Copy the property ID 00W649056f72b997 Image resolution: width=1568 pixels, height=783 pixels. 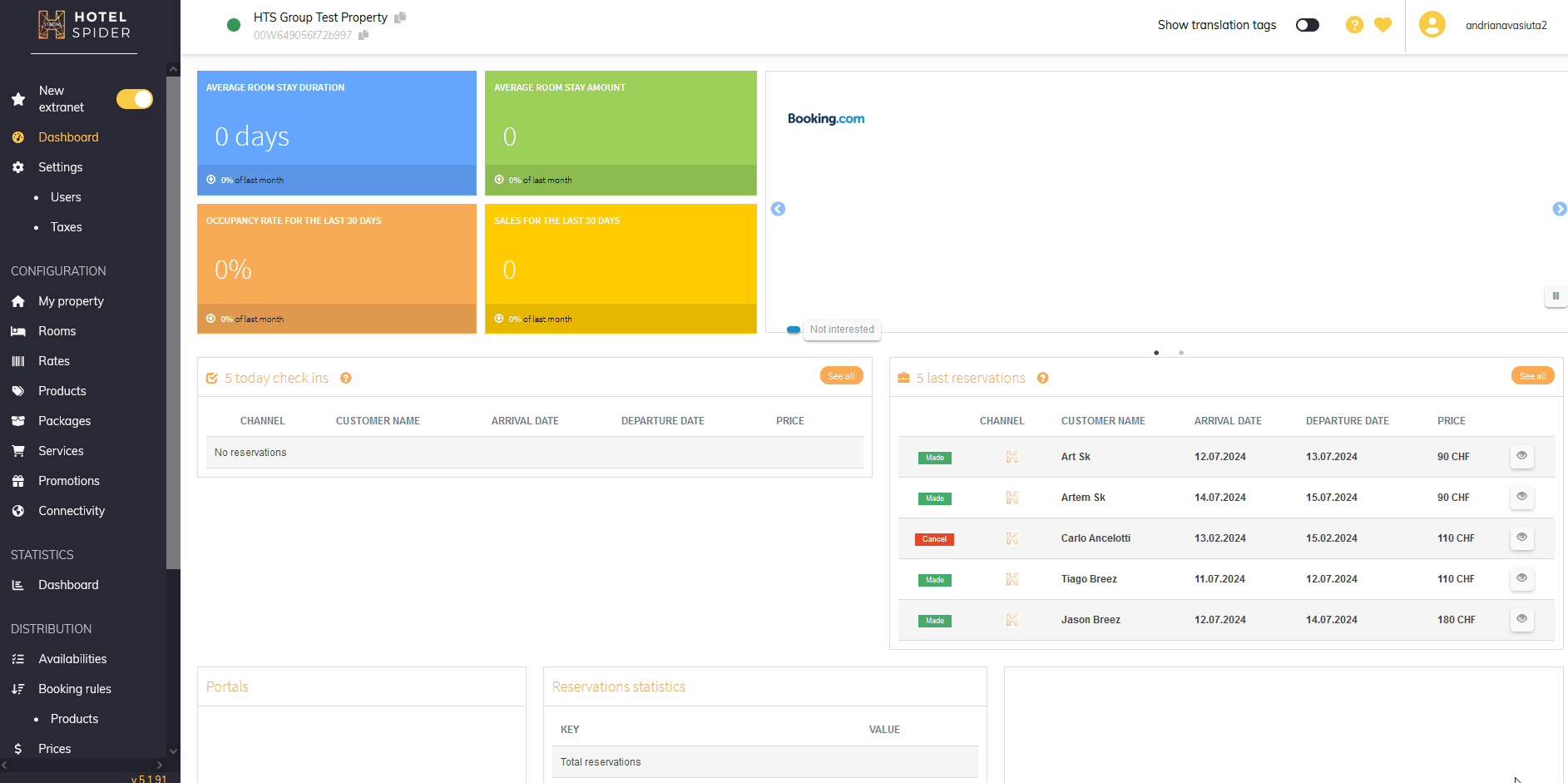(364, 35)
